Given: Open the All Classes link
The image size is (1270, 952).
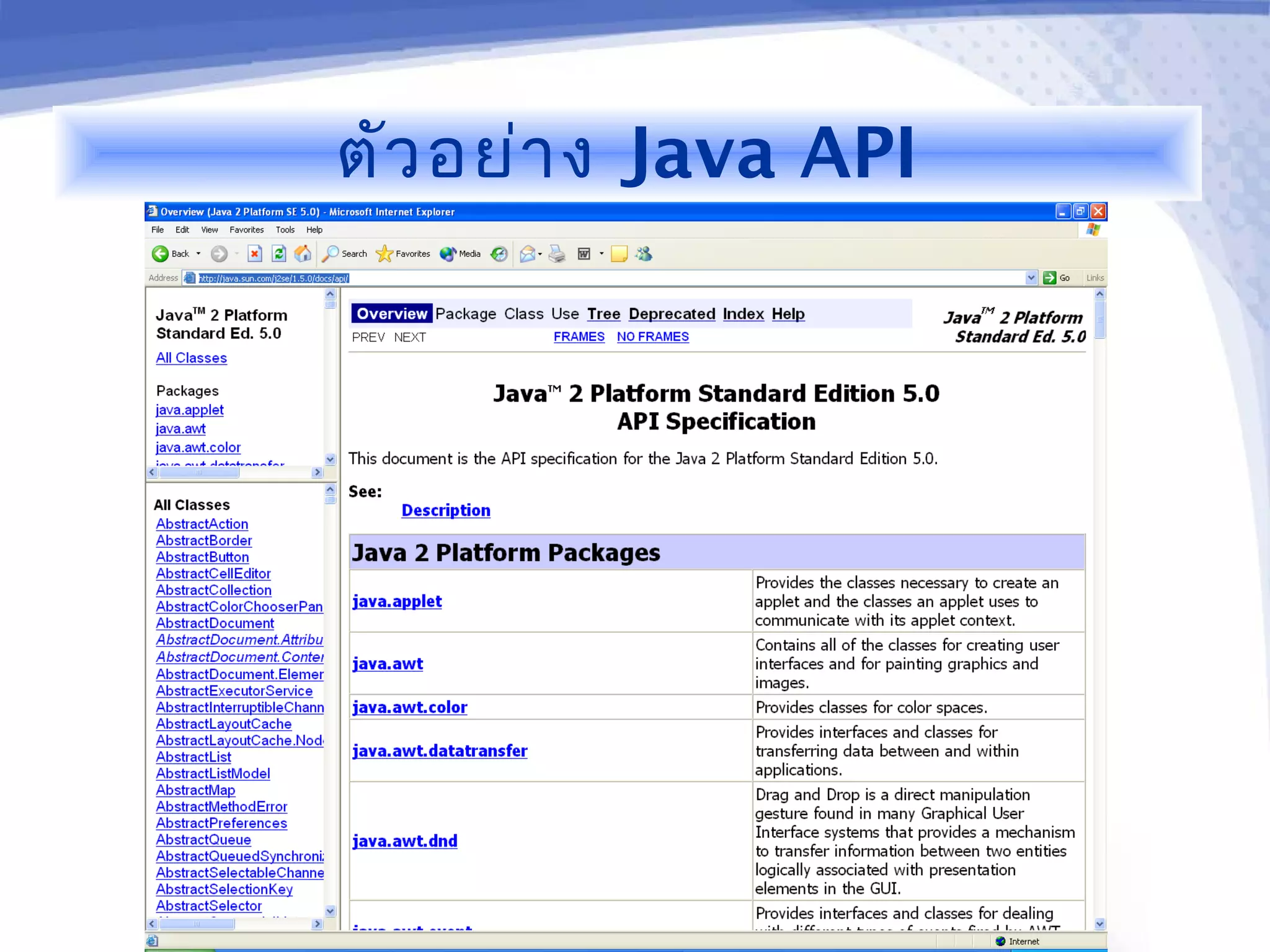Looking at the screenshot, I should 192,358.
